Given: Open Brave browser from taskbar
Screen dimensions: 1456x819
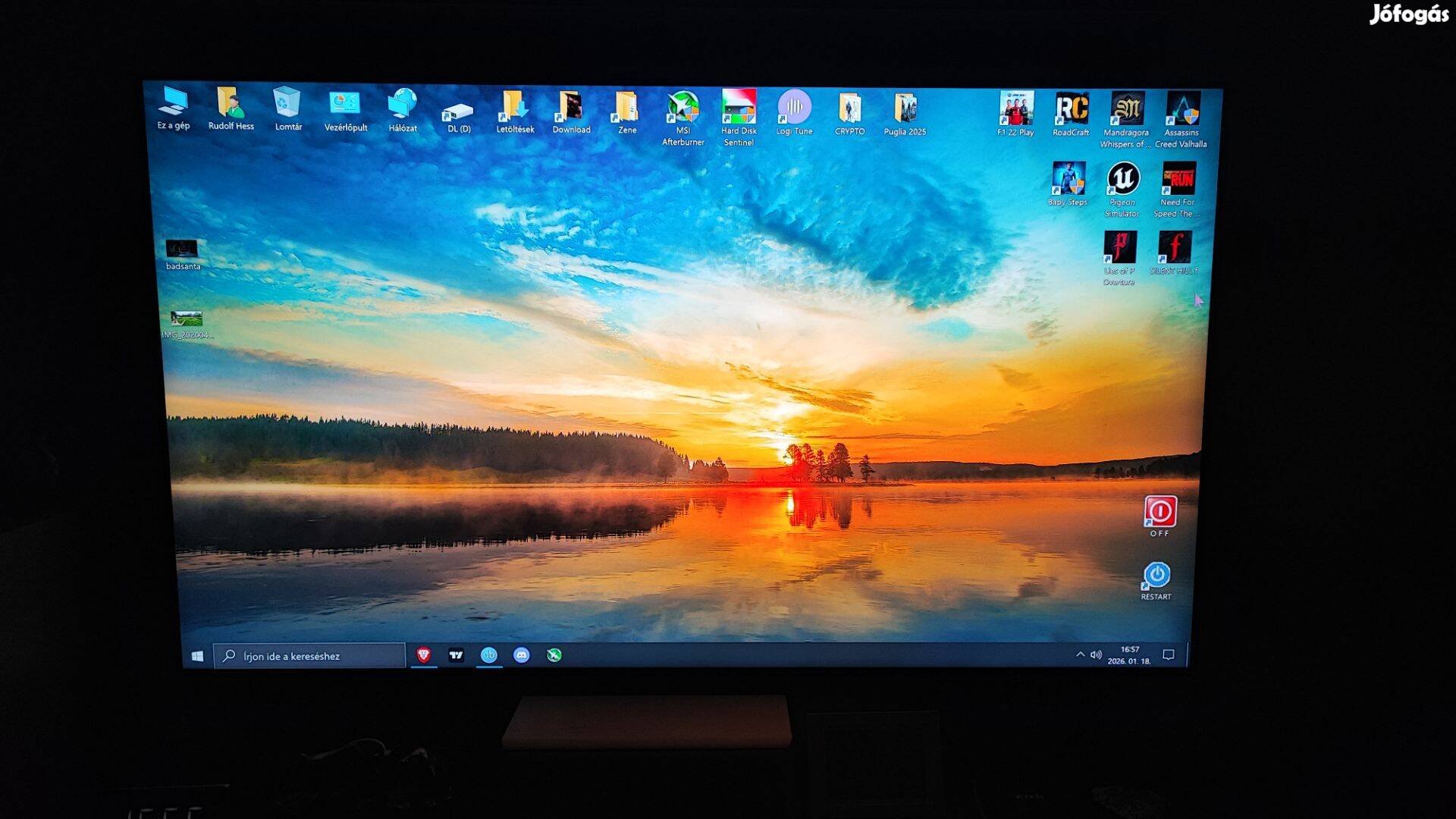Looking at the screenshot, I should pos(424,655).
